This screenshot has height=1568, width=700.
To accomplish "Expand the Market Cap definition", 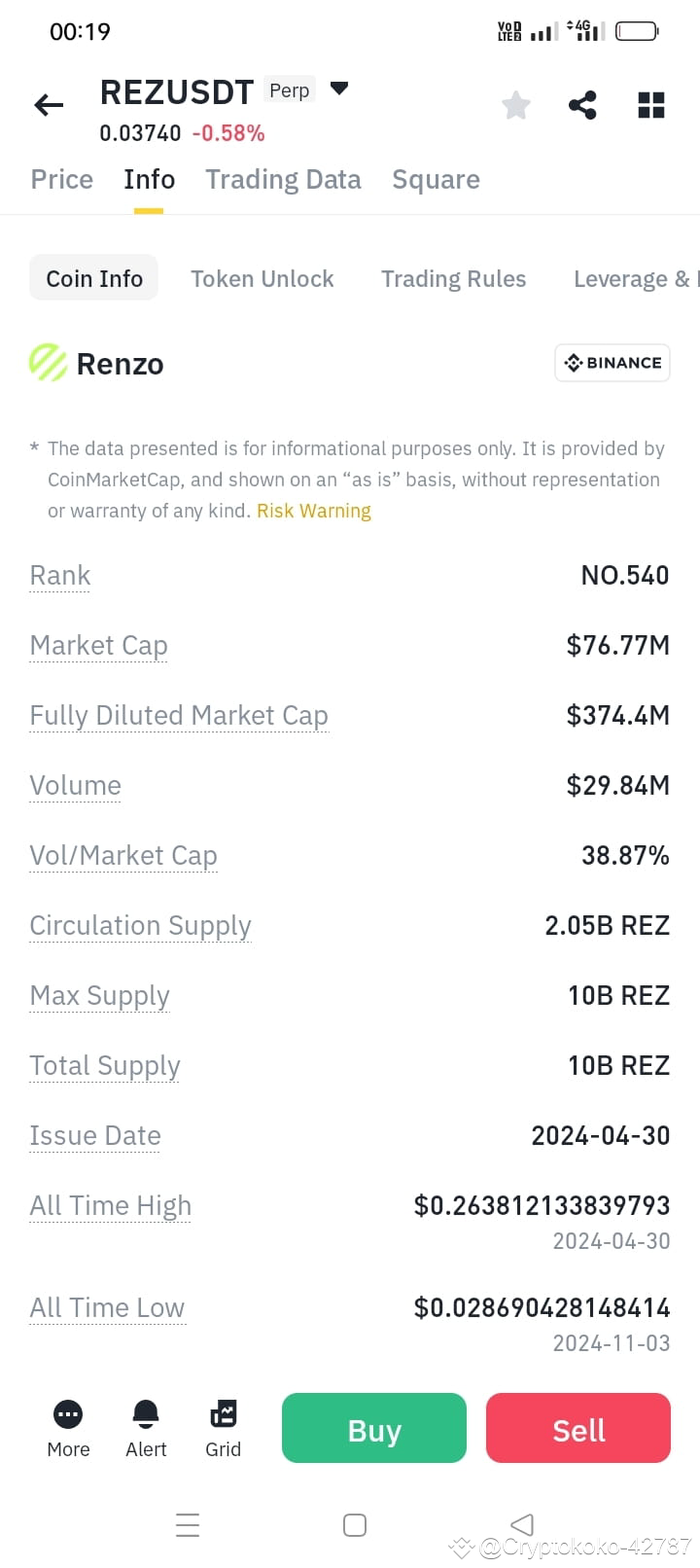I will pos(98,645).
